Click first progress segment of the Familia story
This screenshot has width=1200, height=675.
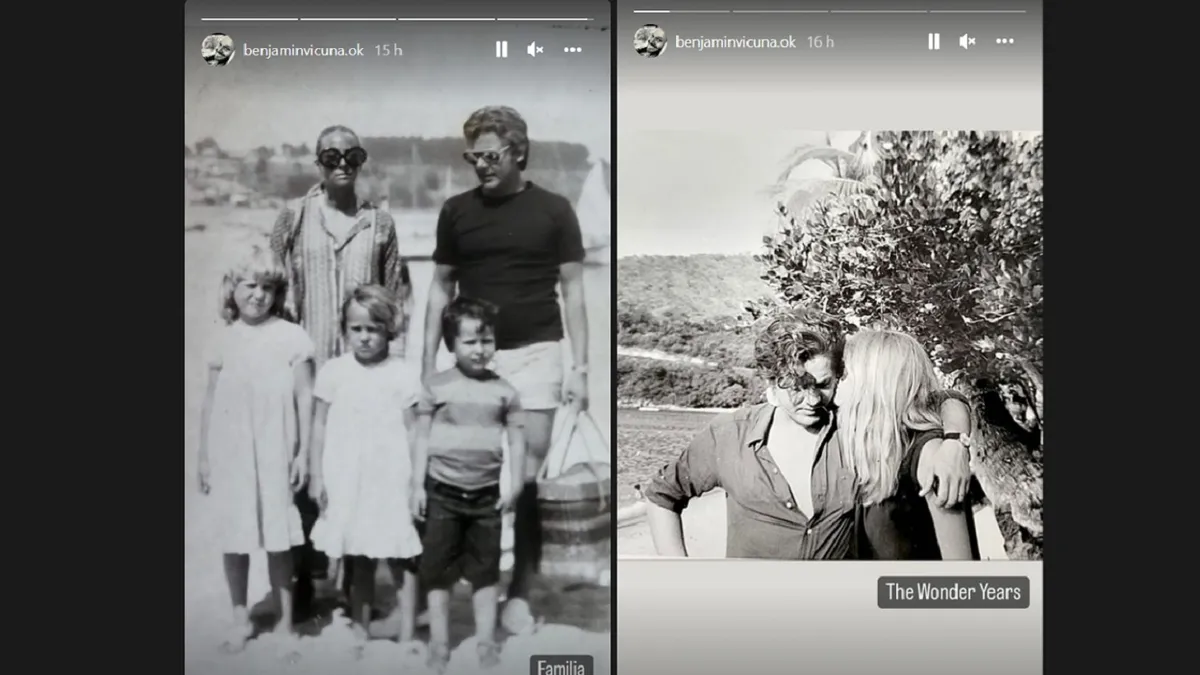pos(250,19)
